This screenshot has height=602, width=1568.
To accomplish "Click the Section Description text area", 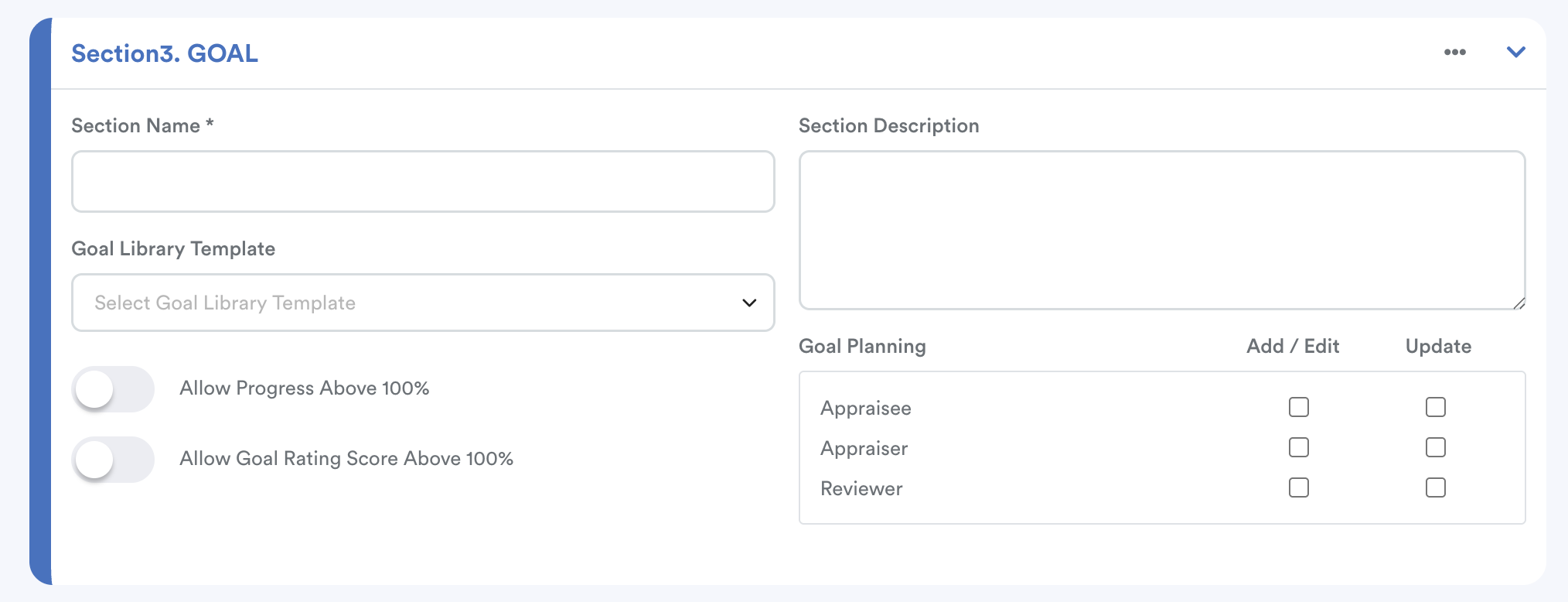I will point(1161,230).
